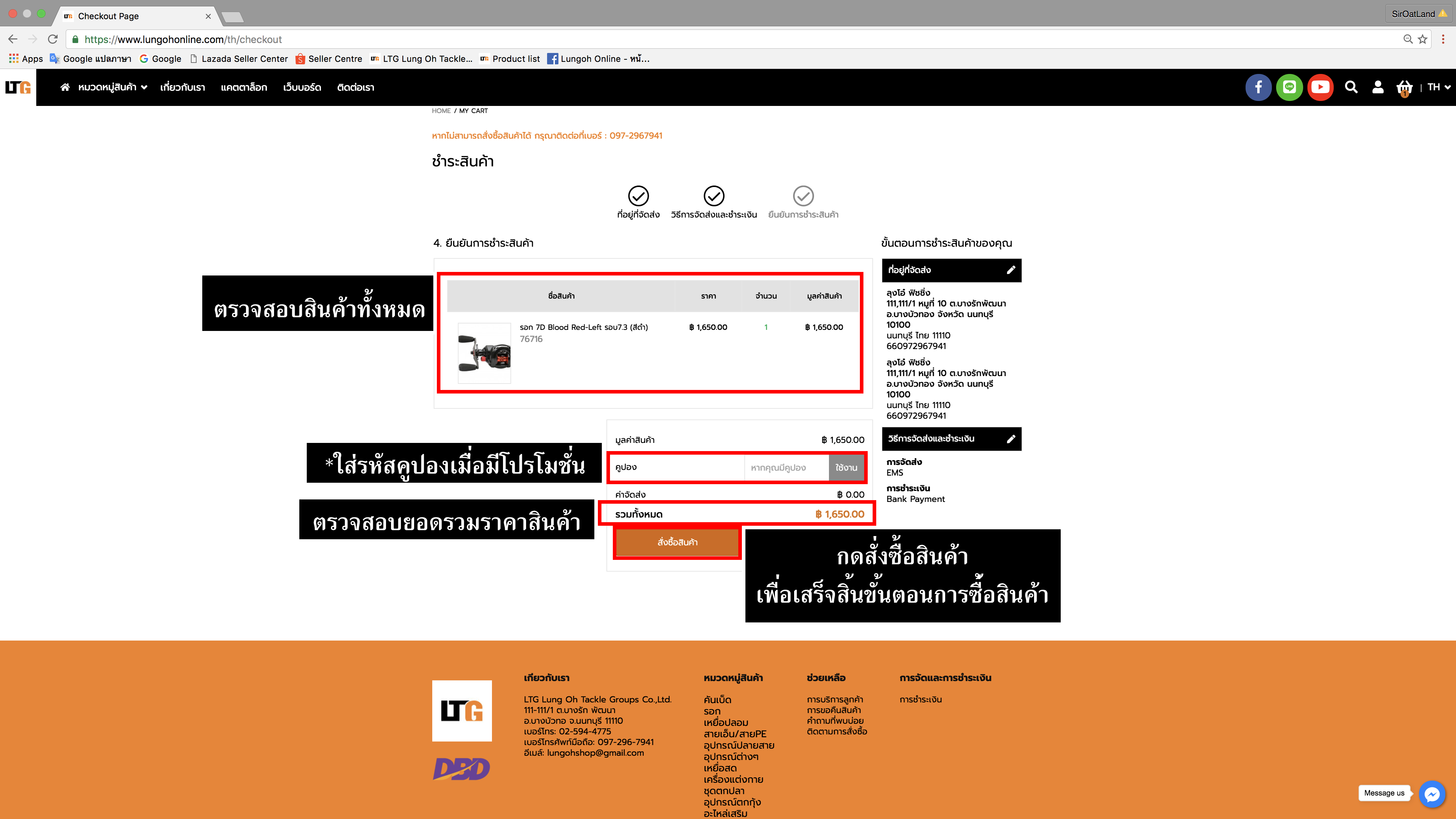
Task: Open the Facebook page icon in header
Action: (1258, 87)
